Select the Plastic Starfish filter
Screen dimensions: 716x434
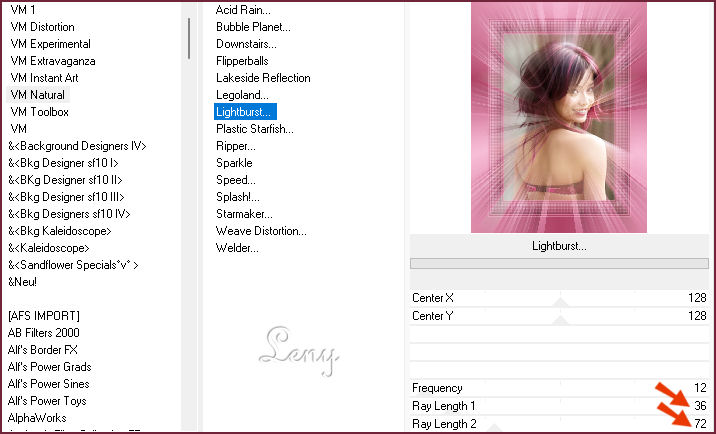[x=256, y=129]
